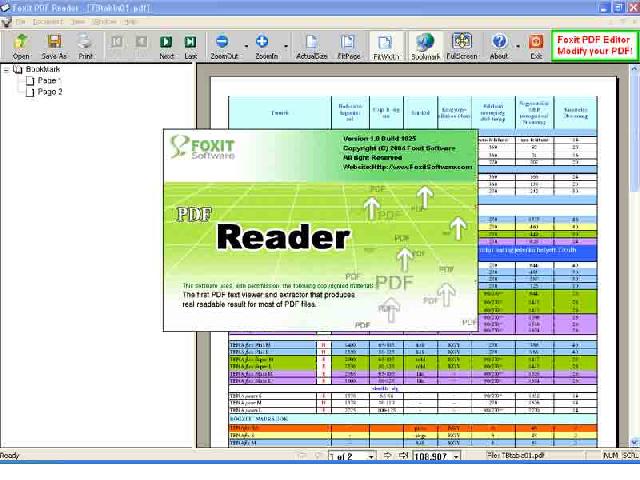Viewport: 640px width, 480px height.
Task: Open the Help menu
Action: pyautogui.click(x=130, y=22)
